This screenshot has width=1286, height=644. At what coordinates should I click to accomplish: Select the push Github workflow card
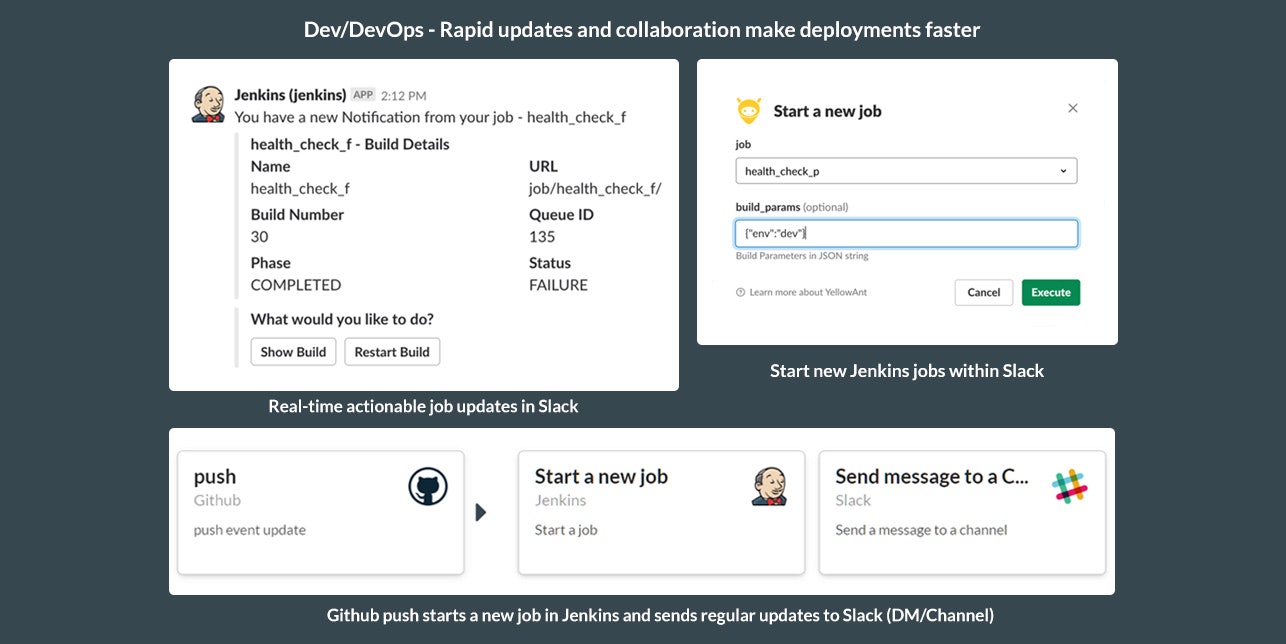pos(320,513)
